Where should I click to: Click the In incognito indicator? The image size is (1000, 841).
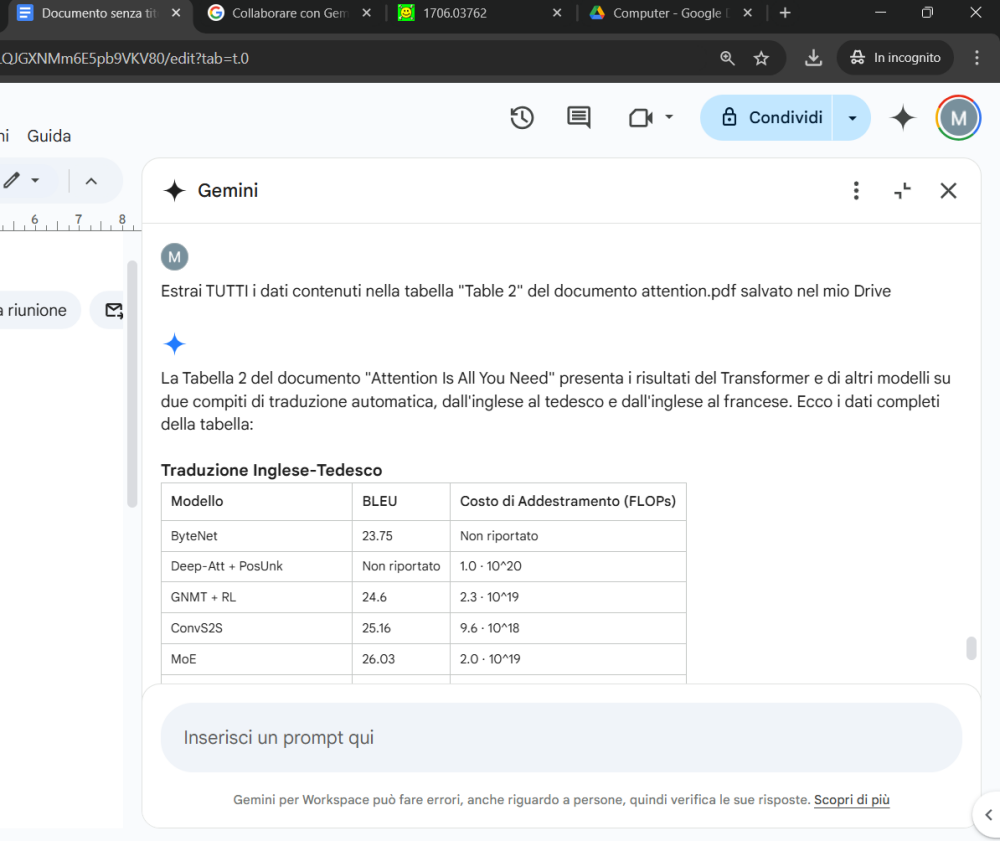pyautogui.click(x=895, y=58)
